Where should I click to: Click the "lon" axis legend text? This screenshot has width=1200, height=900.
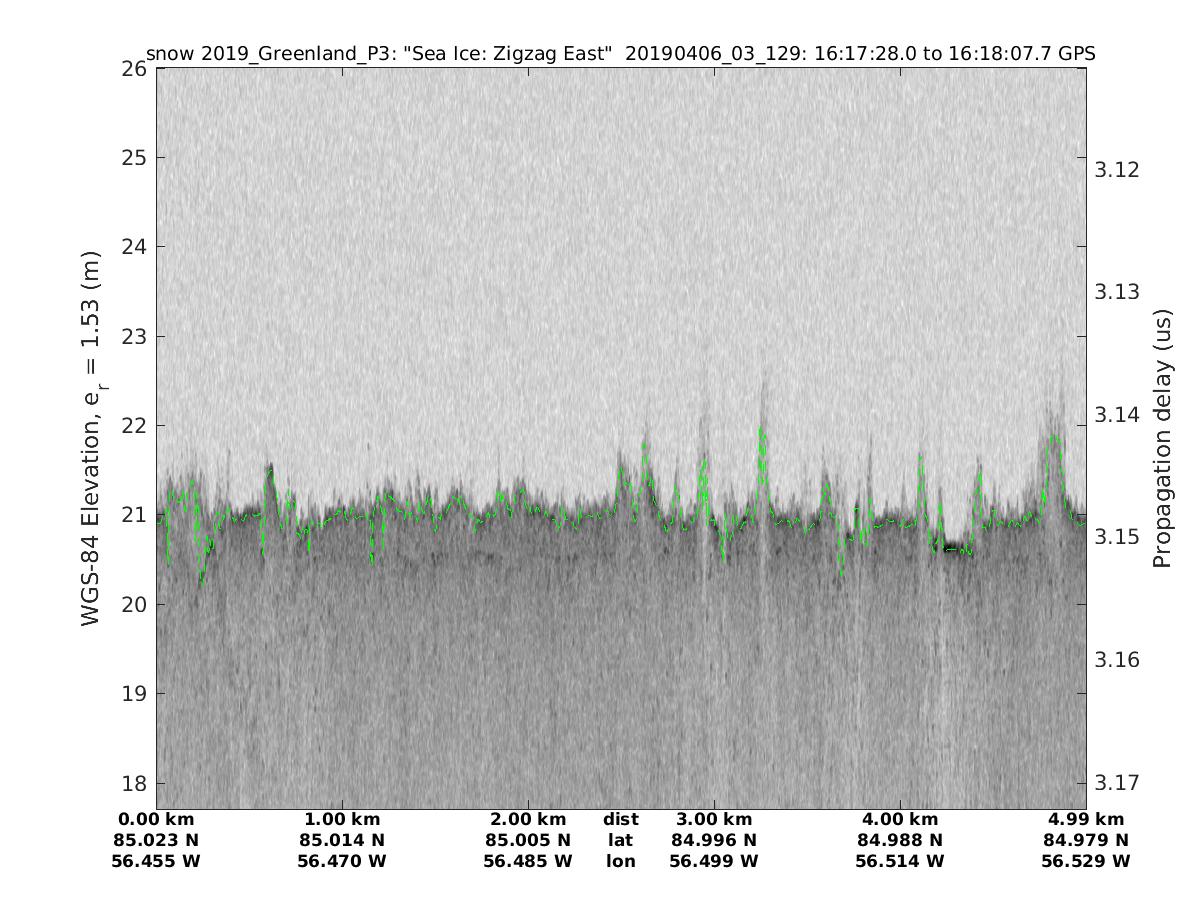pos(621,861)
